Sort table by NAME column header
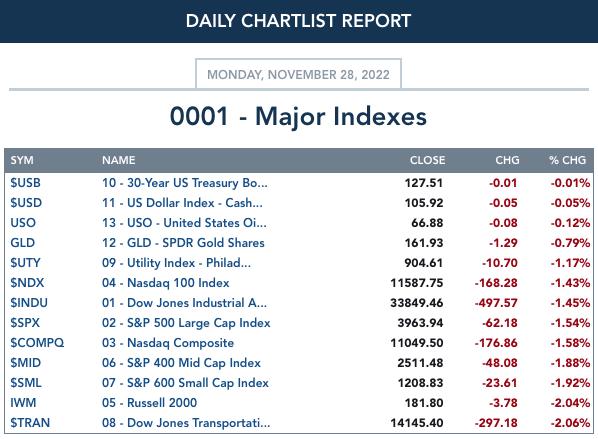 [x=119, y=160]
